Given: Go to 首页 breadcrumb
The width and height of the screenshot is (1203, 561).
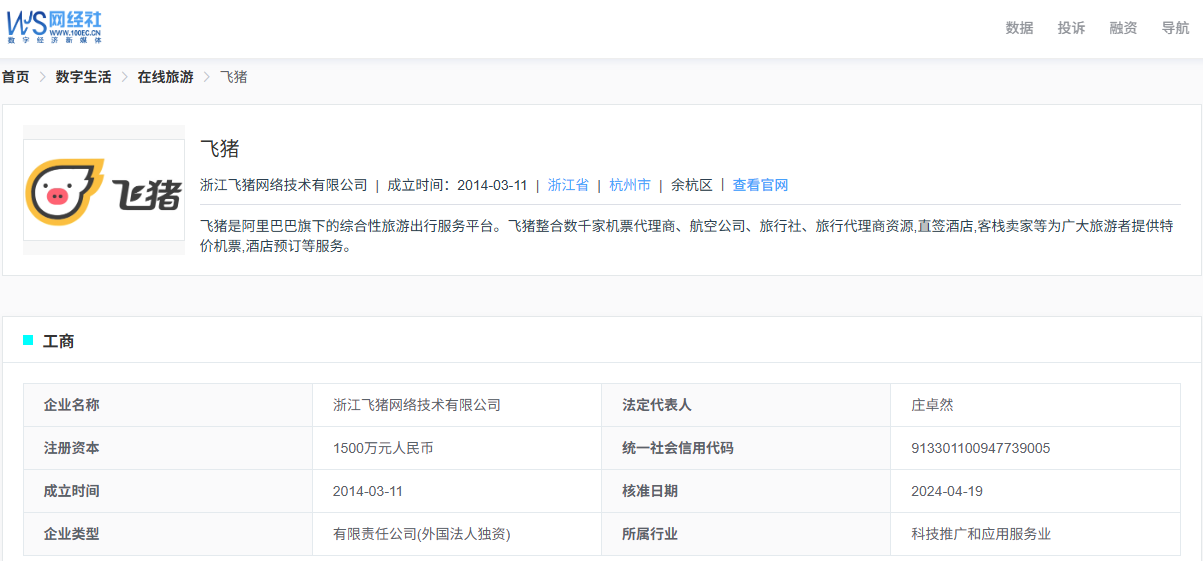Looking at the screenshot, I should point(15,77).
